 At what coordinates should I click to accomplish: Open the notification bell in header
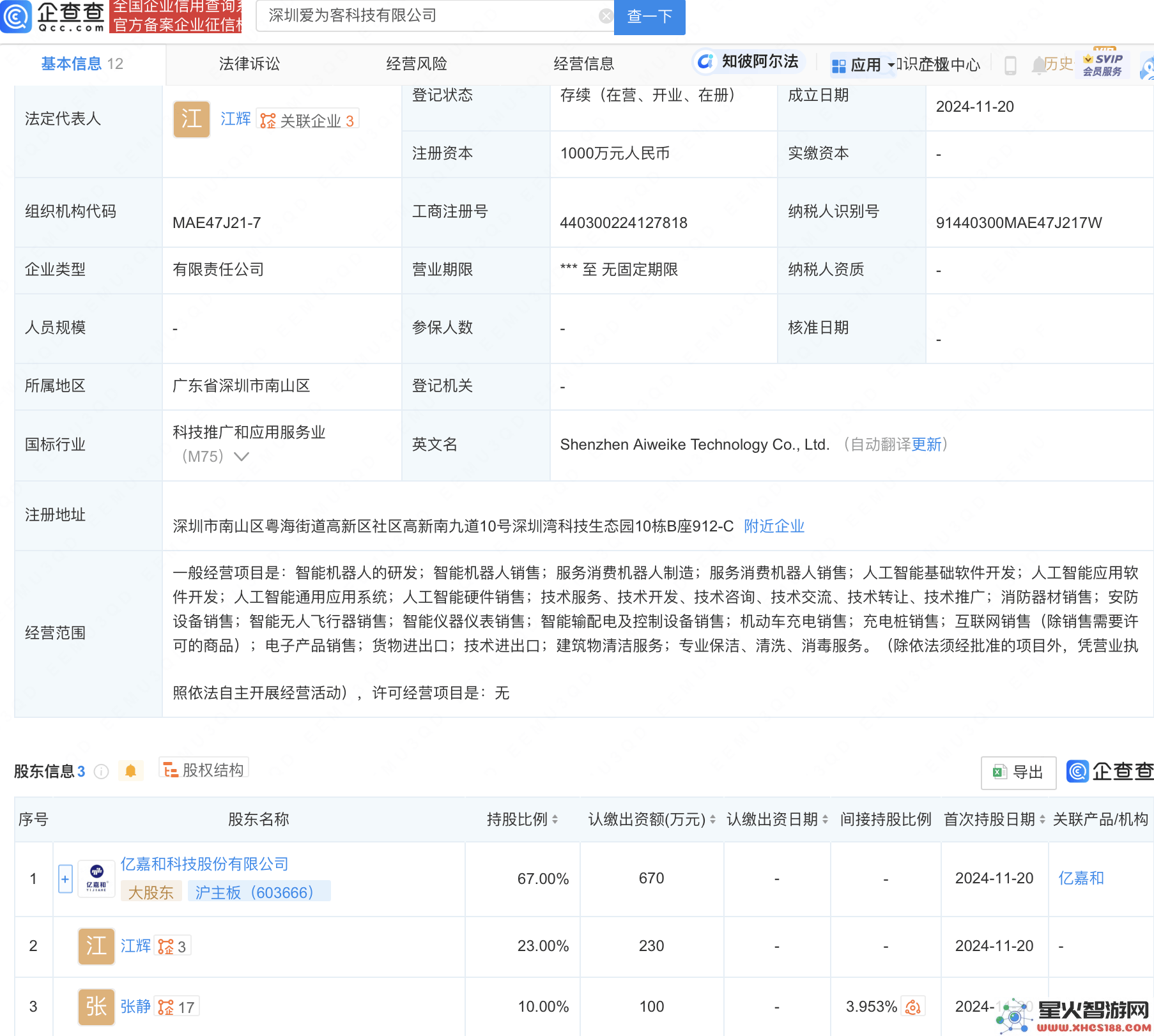[1038, 65]
